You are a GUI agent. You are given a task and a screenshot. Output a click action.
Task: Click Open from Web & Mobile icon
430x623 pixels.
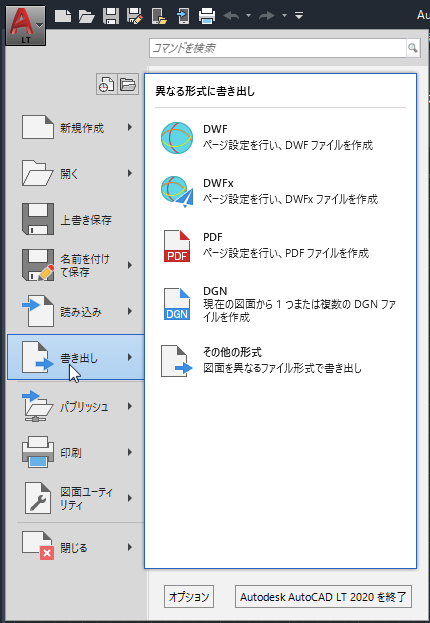(x=159, y=16)
